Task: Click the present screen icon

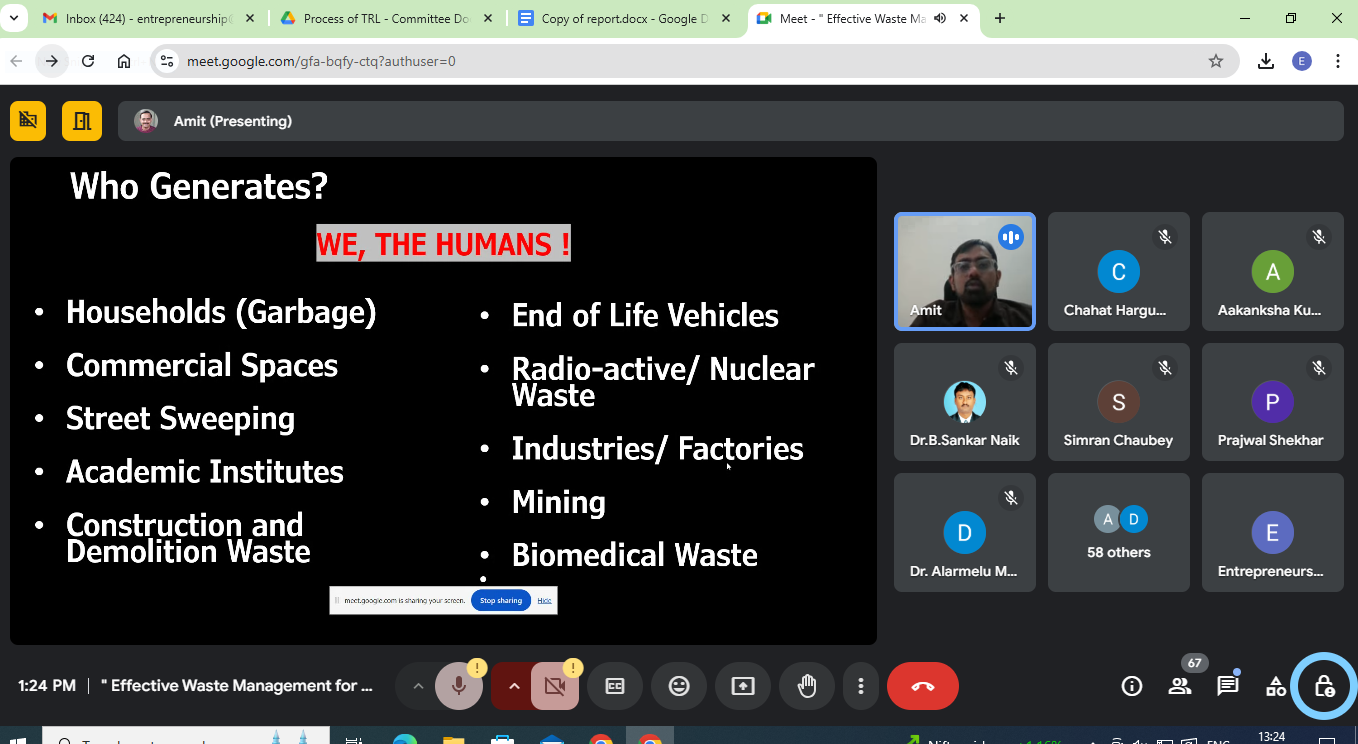Action: (743, 686)
